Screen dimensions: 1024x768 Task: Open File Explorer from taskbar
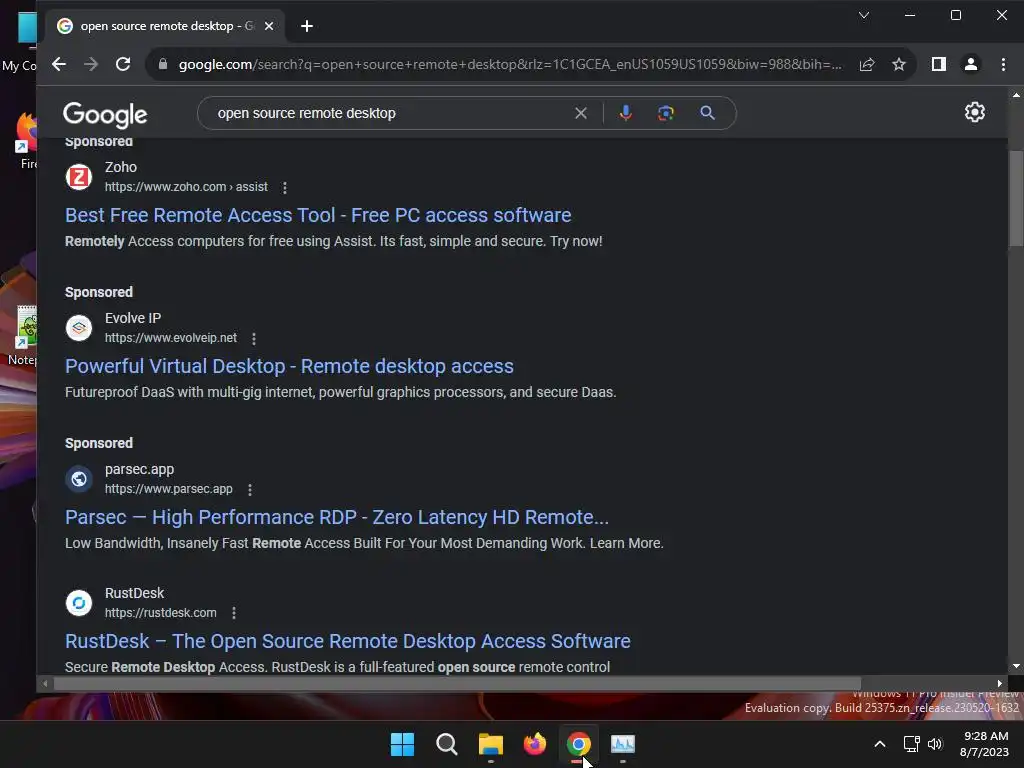point(490,744)
